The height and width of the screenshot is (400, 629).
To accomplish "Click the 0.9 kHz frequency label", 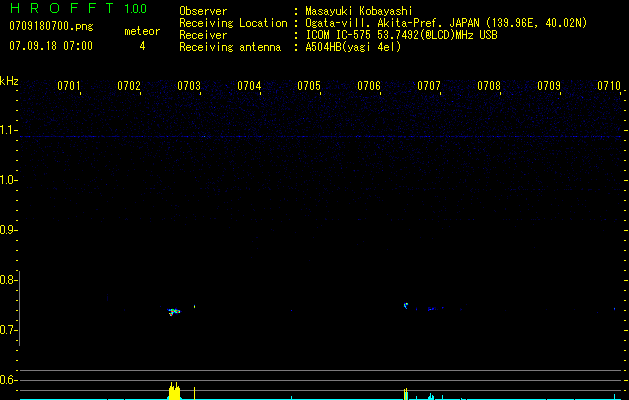I will (8, 230).
